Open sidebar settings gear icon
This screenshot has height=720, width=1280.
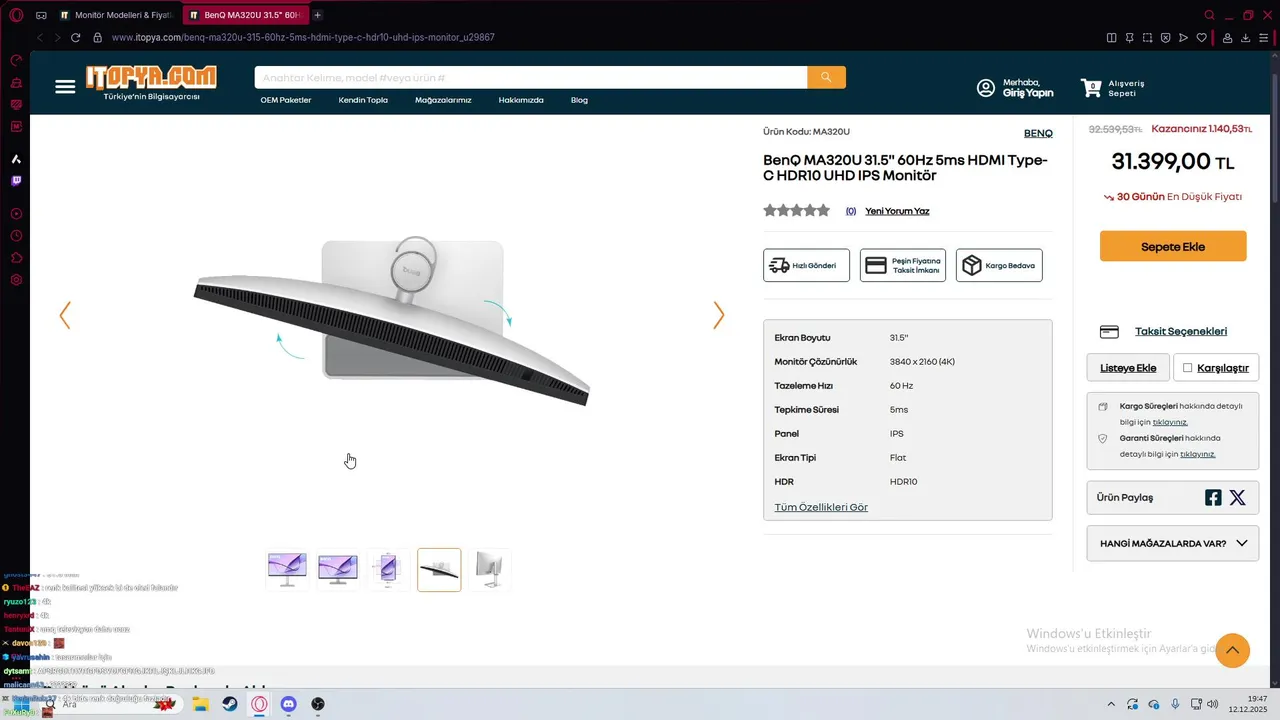(x=16, y=280)
